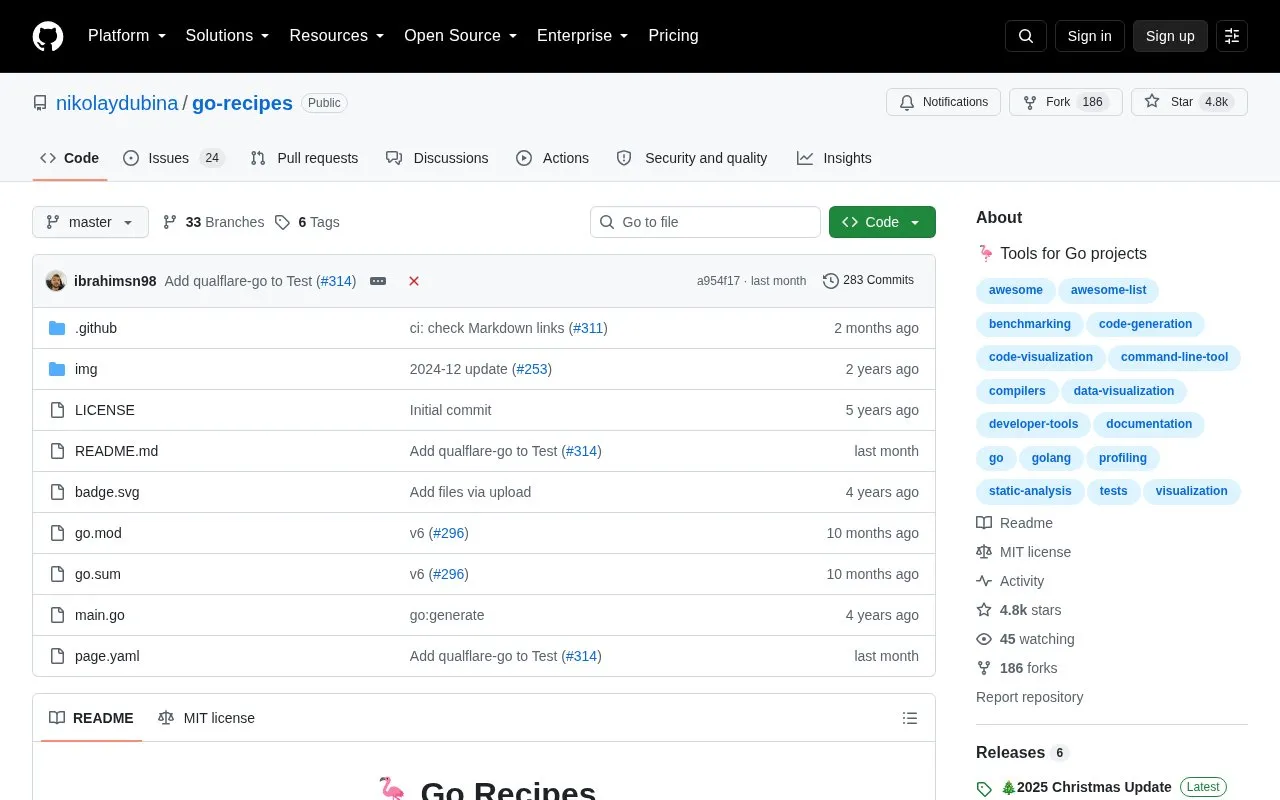Click the code-visualization topic tag

(1041, 357)
